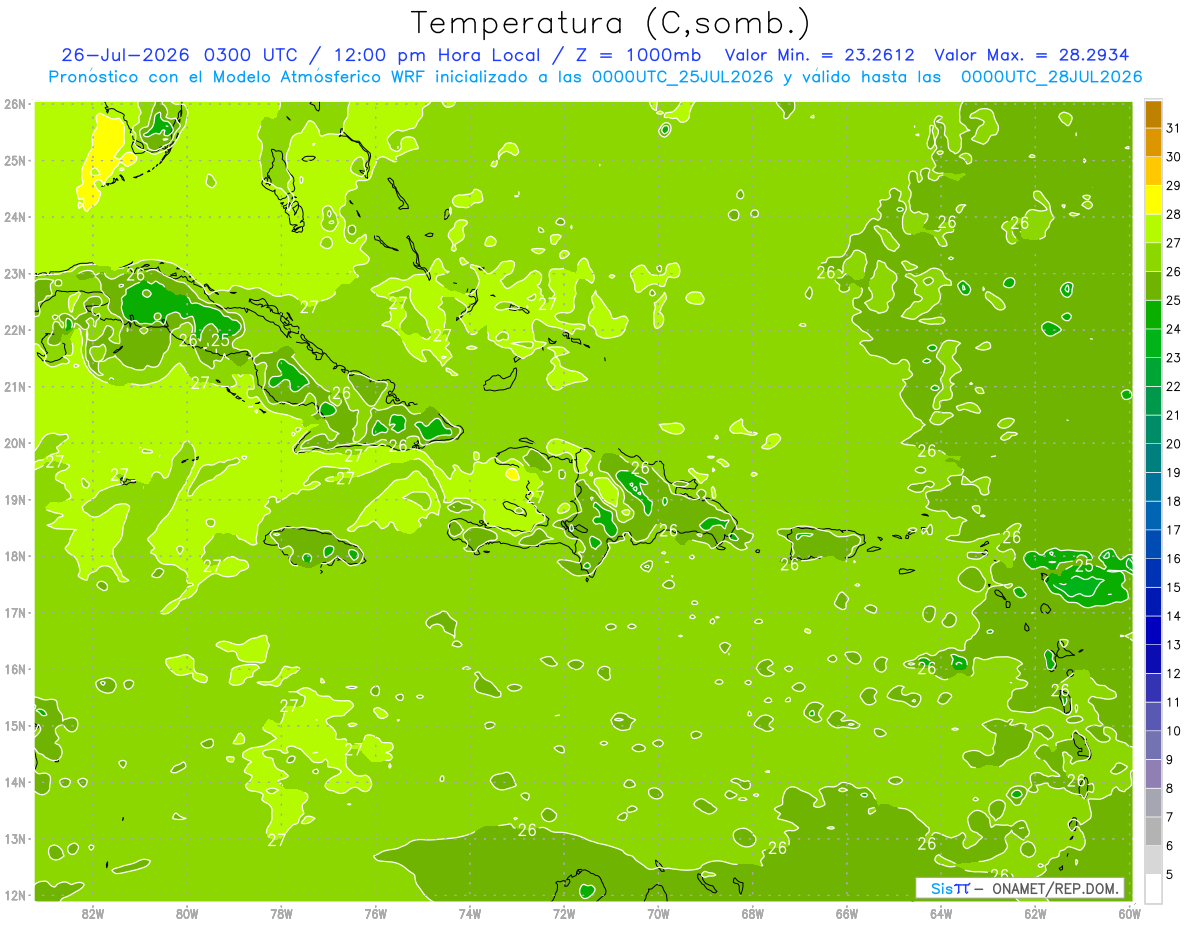1200x927 pixels.
Task: Click the '68W' longitude axis label
Action: (x=753, y=913)
